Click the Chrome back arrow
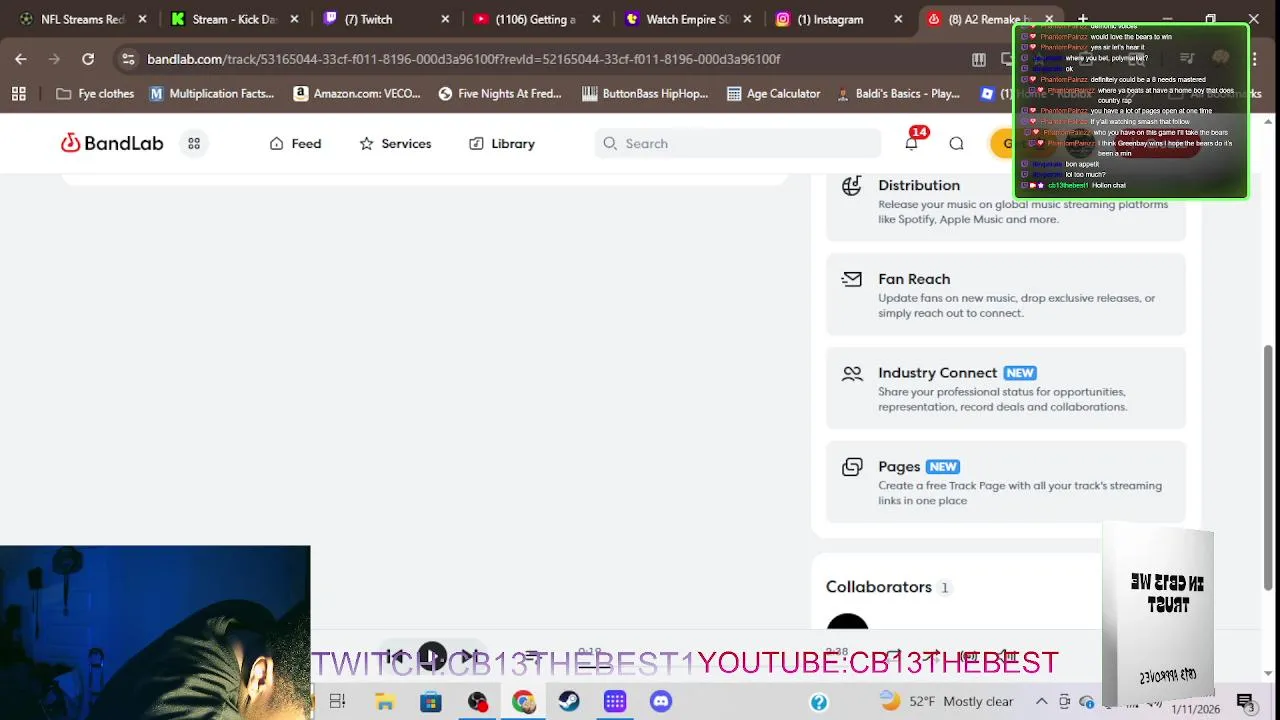The image size is (1280, 720). (21, 59)
